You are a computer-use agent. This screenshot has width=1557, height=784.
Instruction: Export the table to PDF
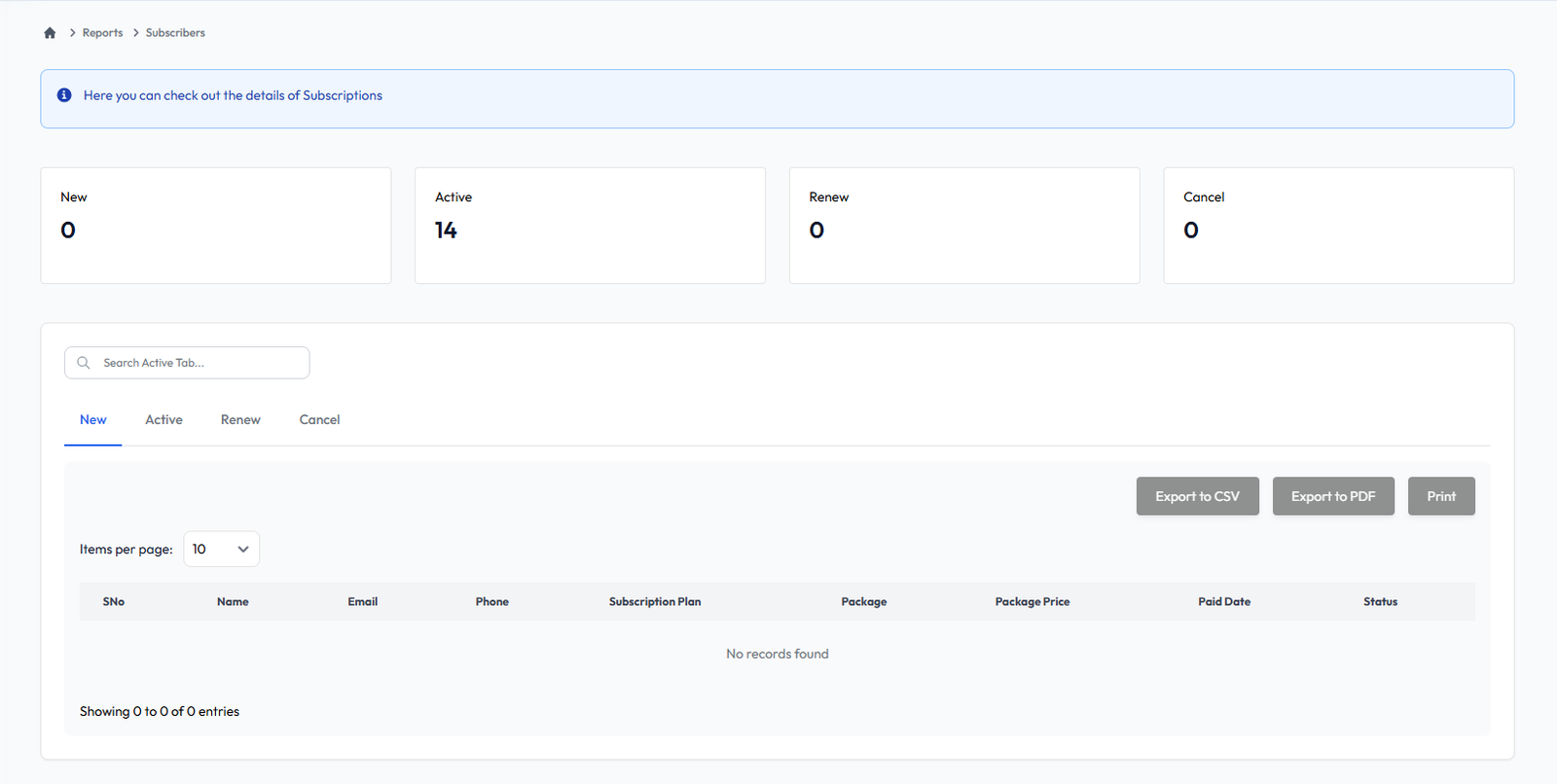1333,496
